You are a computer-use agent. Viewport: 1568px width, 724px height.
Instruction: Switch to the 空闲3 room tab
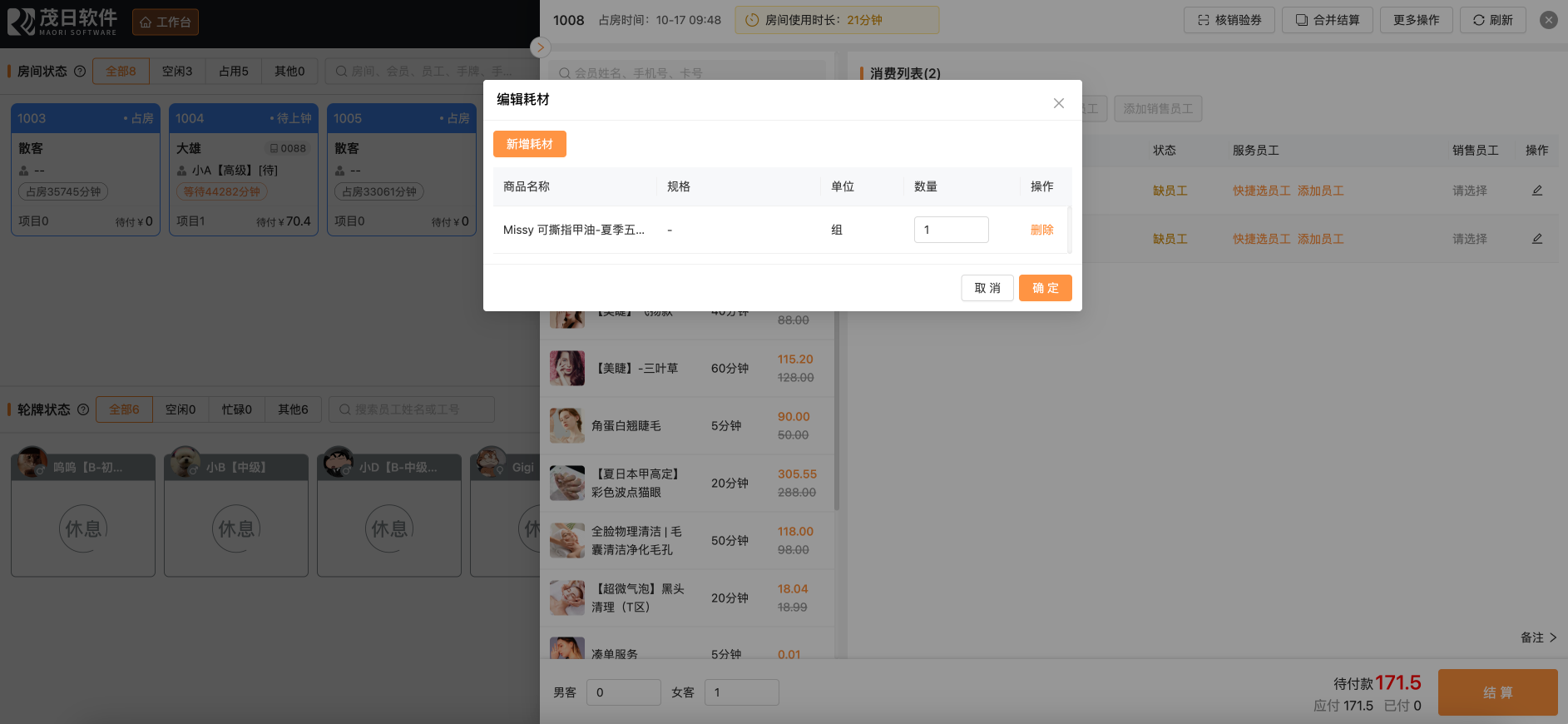177,72
